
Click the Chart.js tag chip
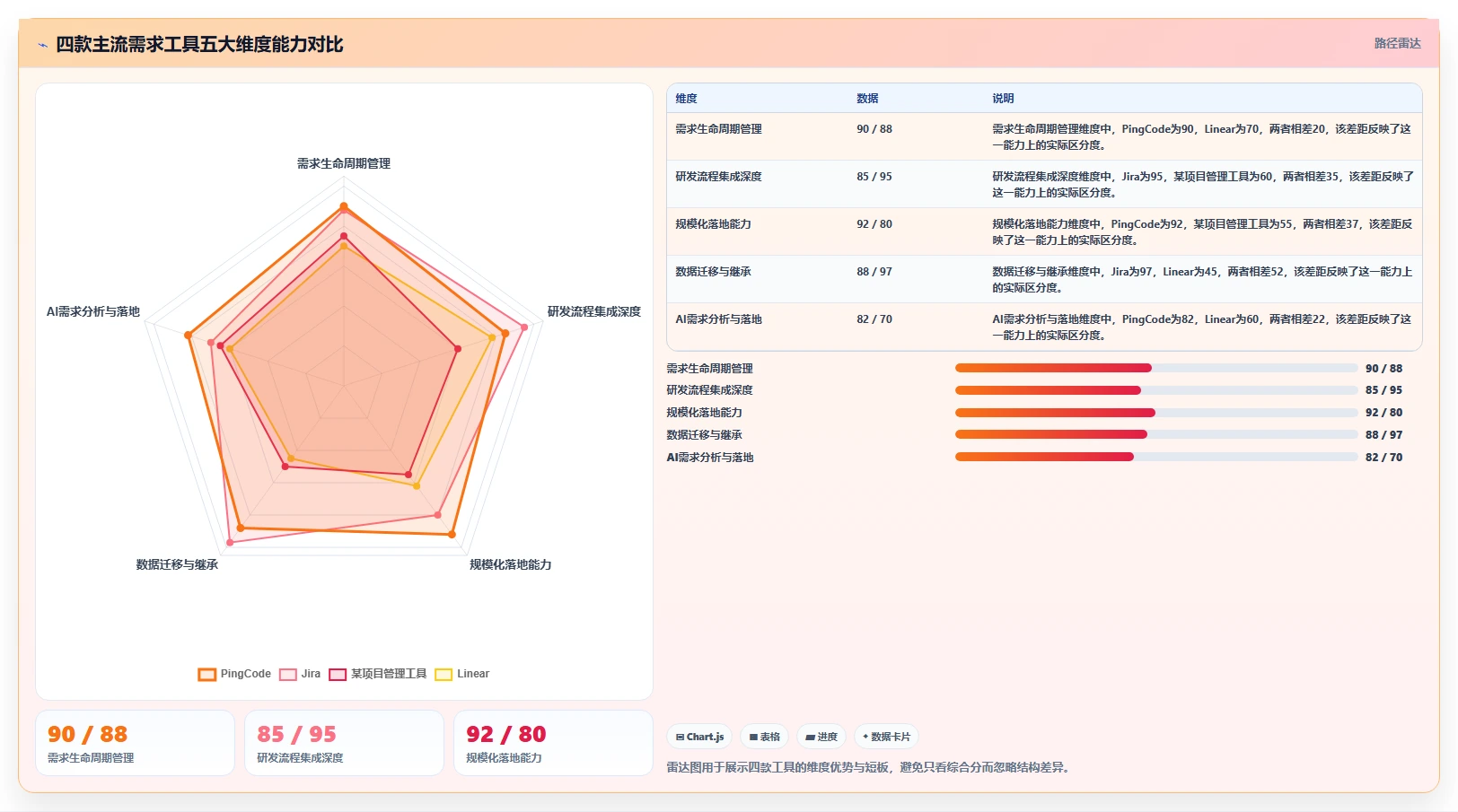(x=699, y=737)
